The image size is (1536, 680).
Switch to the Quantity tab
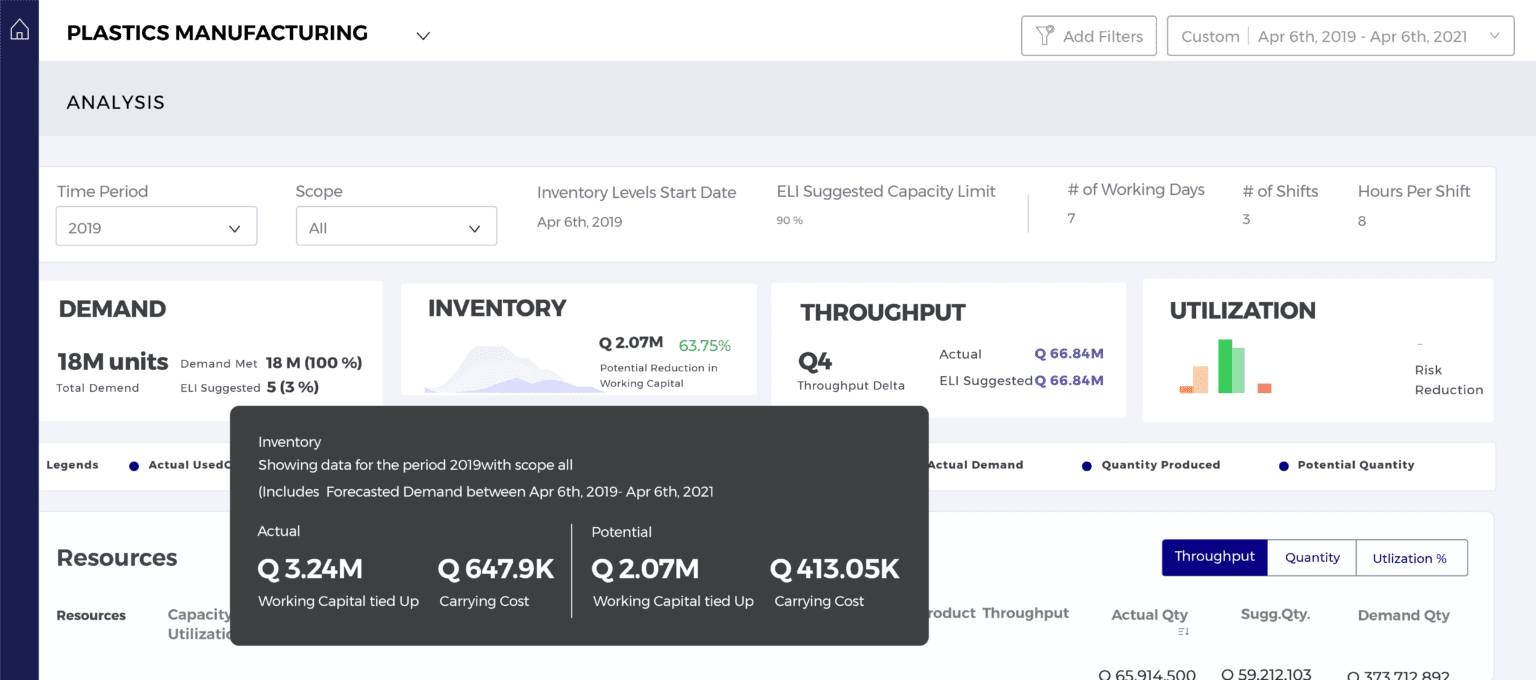pyautogui.click(x=1311, y=557)
